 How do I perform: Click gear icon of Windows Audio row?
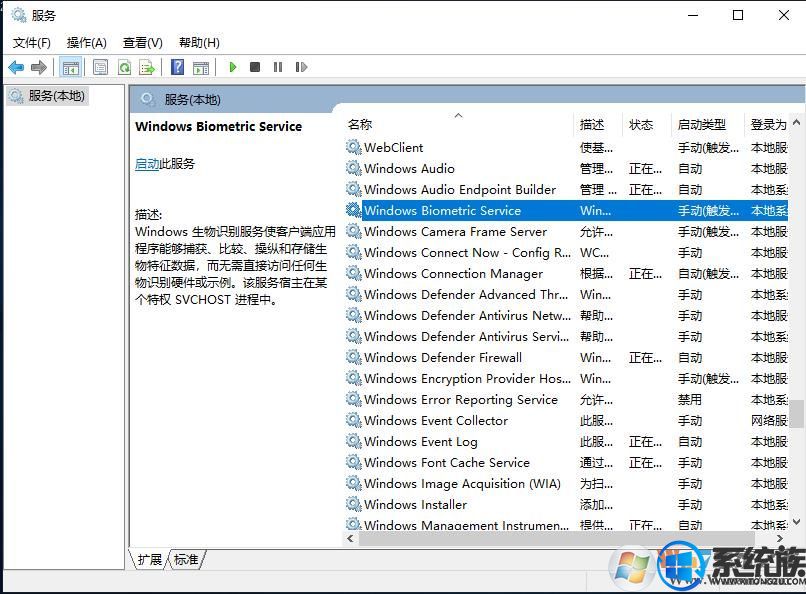354,168
